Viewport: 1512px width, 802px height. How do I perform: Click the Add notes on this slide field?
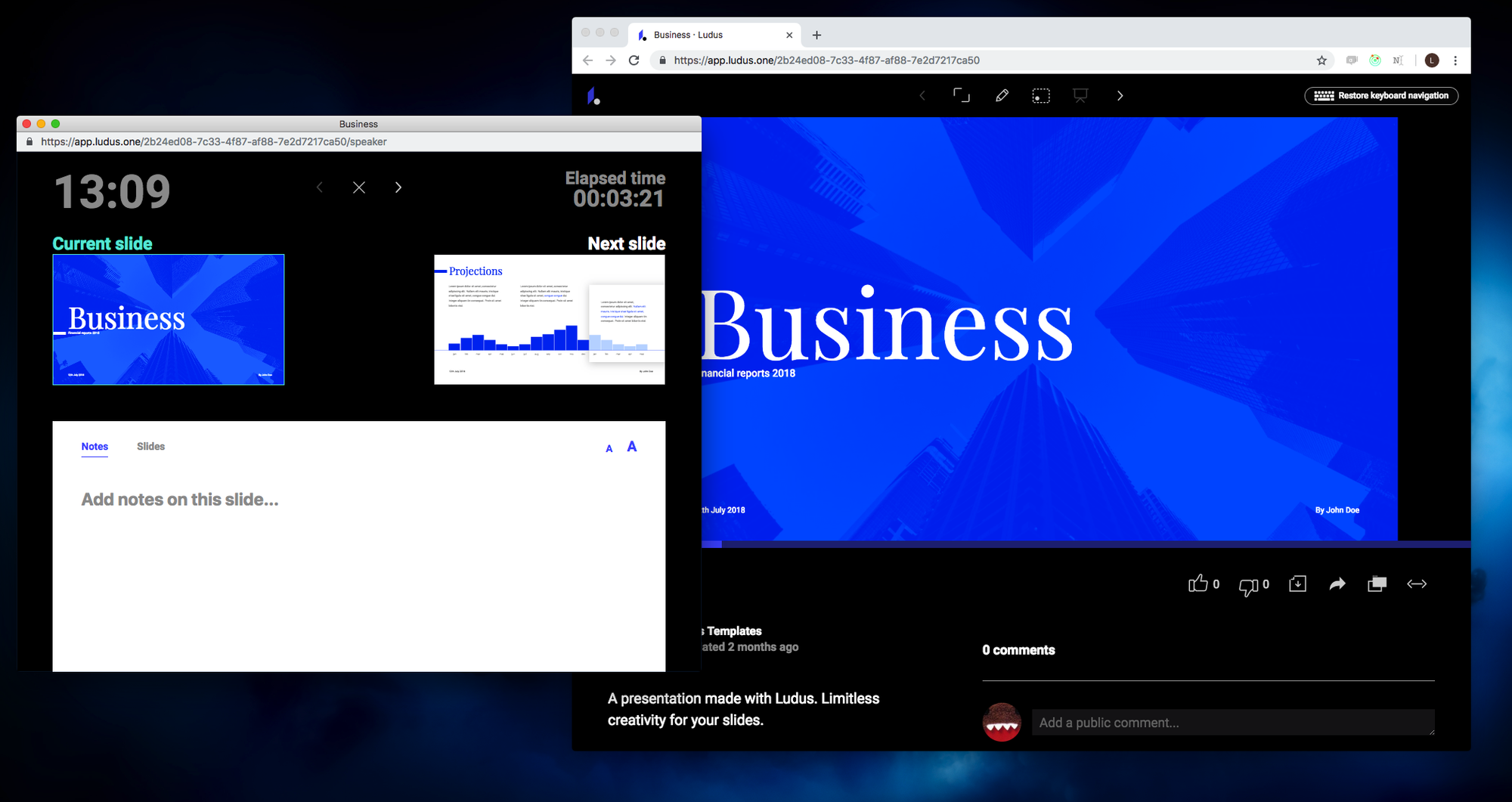(180, 500)
